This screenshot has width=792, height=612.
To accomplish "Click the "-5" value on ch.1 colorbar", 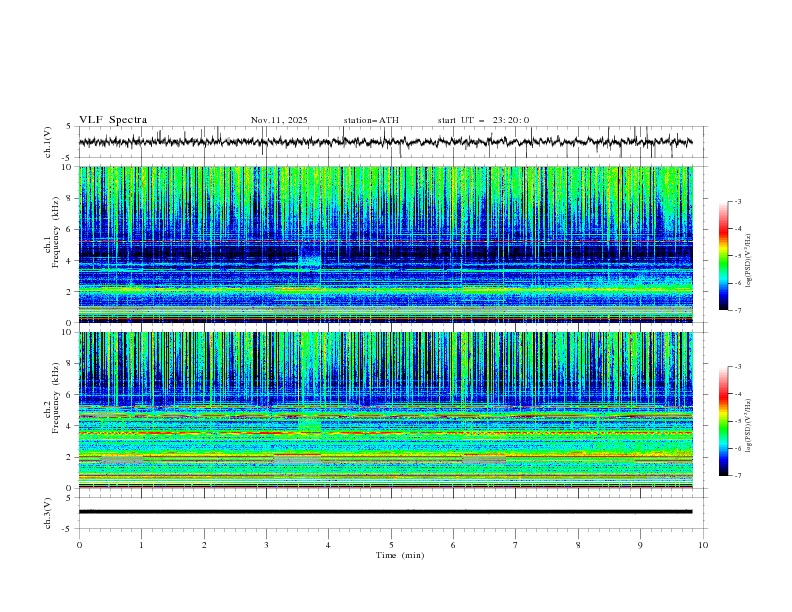I will 737,256.
